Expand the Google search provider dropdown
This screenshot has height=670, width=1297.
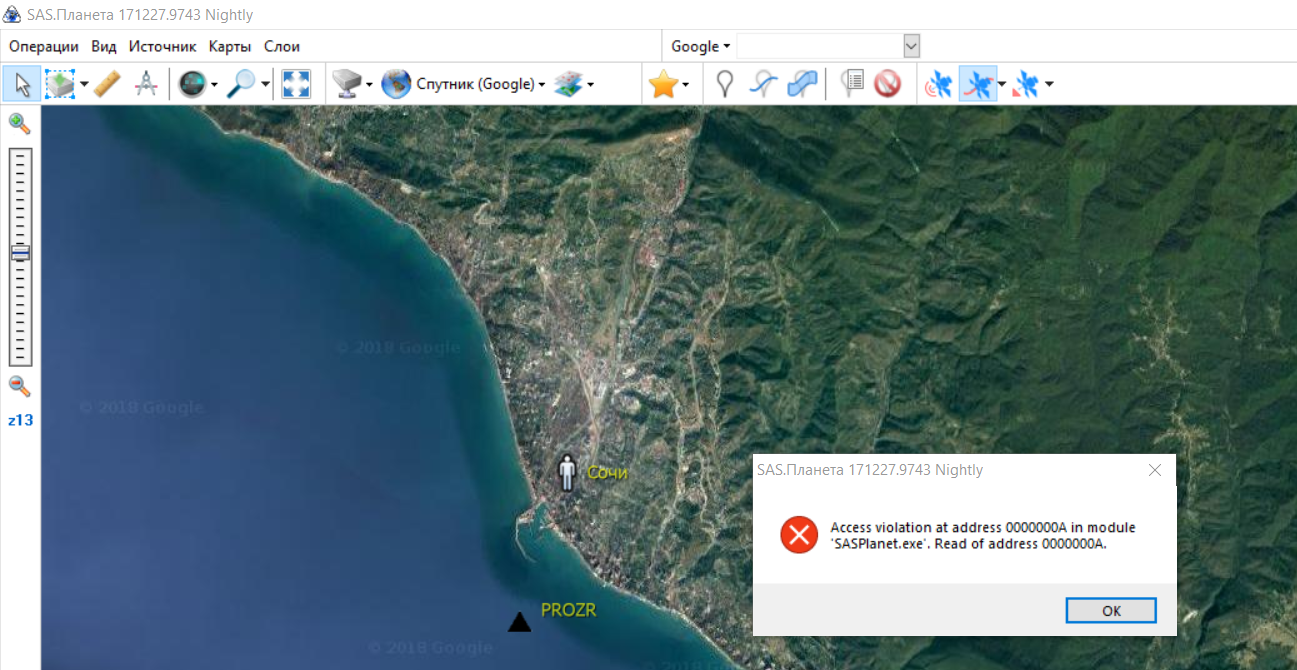tap(700, 46)
